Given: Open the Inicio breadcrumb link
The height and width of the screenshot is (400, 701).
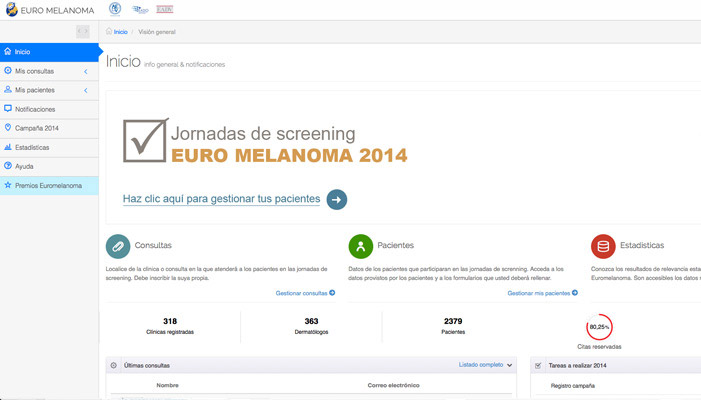Looking at the screenshot, I should (120, 32).
